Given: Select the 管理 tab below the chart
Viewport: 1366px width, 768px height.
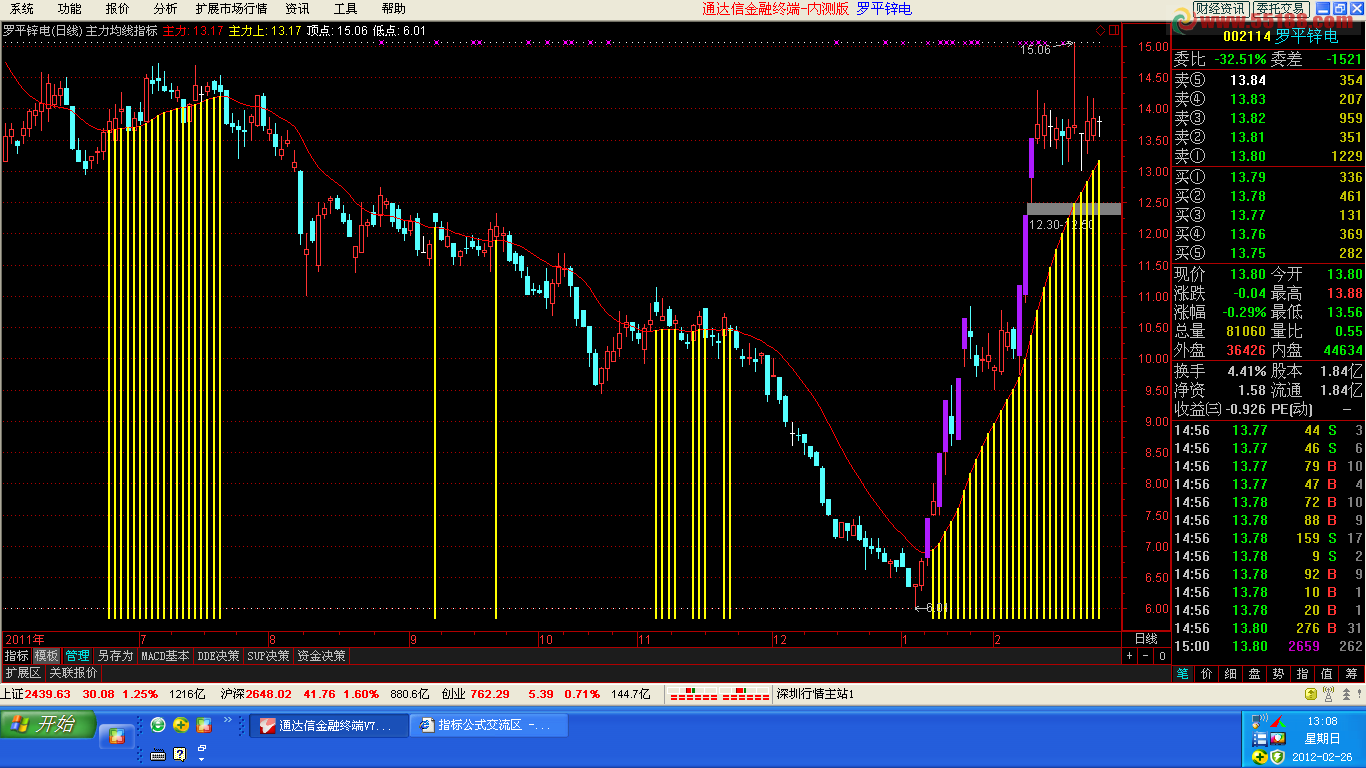Looking at the screenshot, I should click(x=78, y=656).
